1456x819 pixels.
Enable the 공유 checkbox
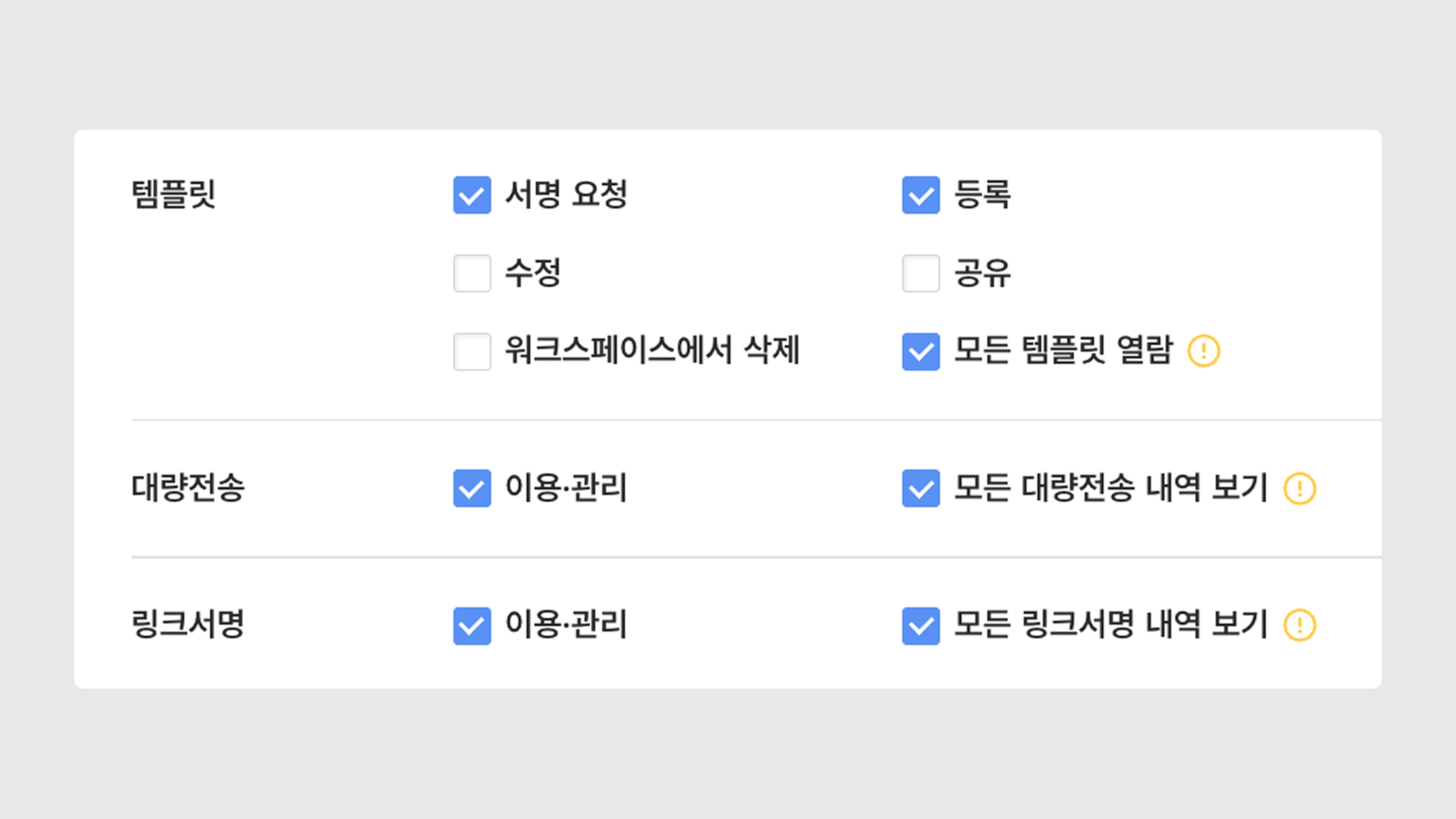point(921,273)
